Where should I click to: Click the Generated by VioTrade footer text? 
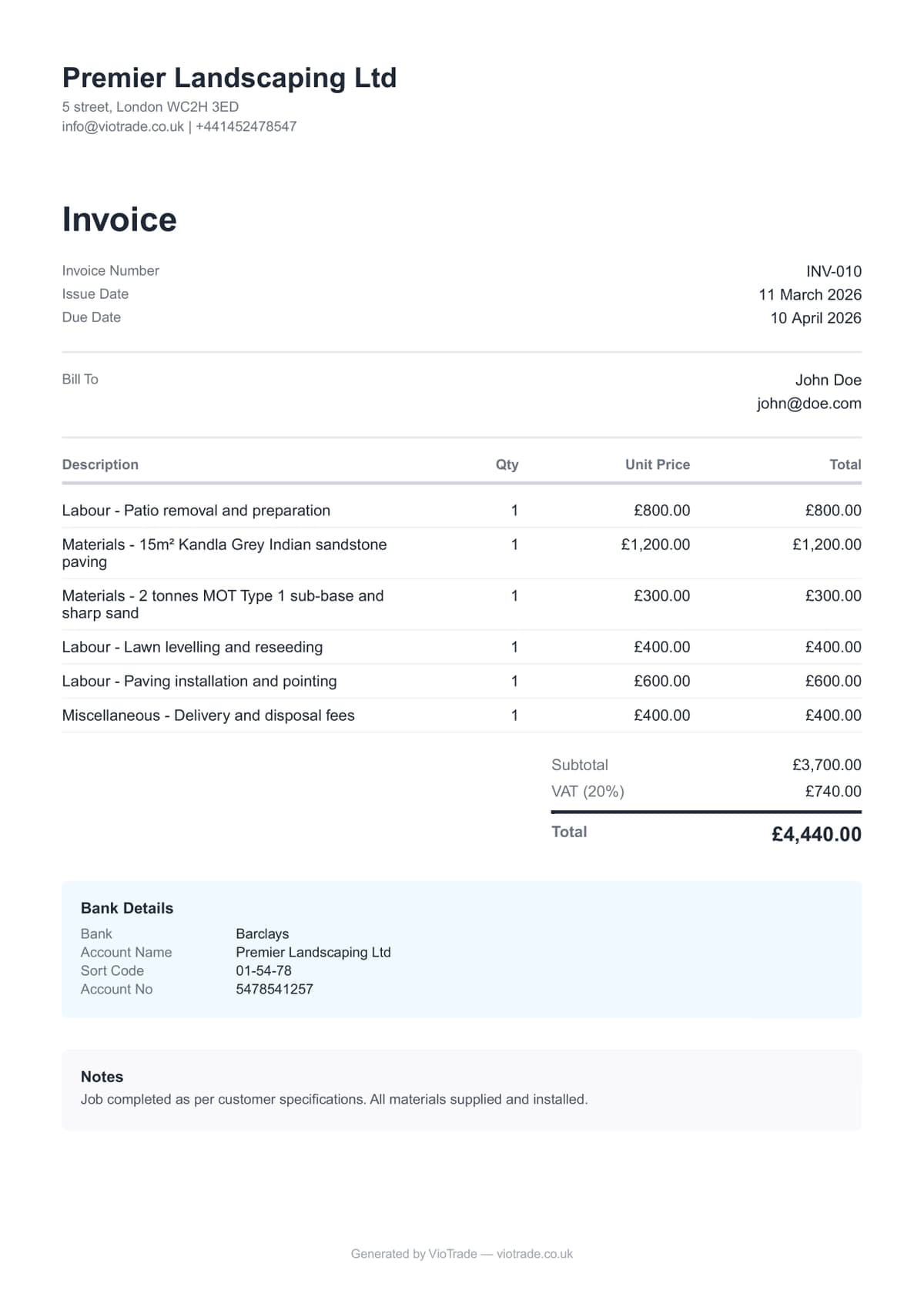tap(462, 1254)
